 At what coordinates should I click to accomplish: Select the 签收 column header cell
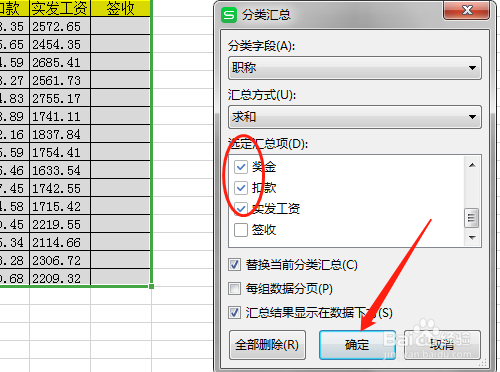[x=120, y=8]
